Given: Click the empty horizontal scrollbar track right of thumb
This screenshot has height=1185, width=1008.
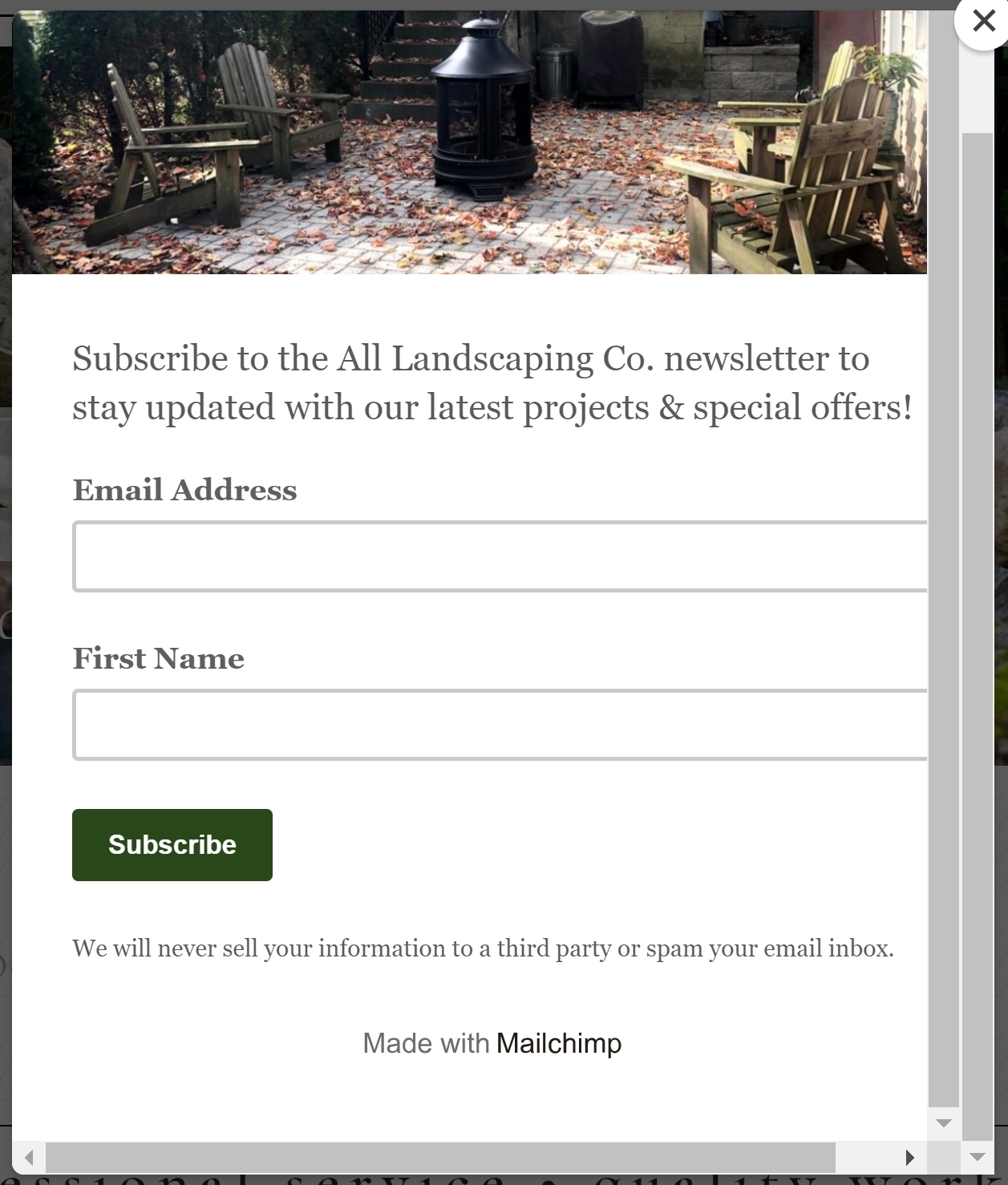Looking at the screenshot, I should point(864,1157).
